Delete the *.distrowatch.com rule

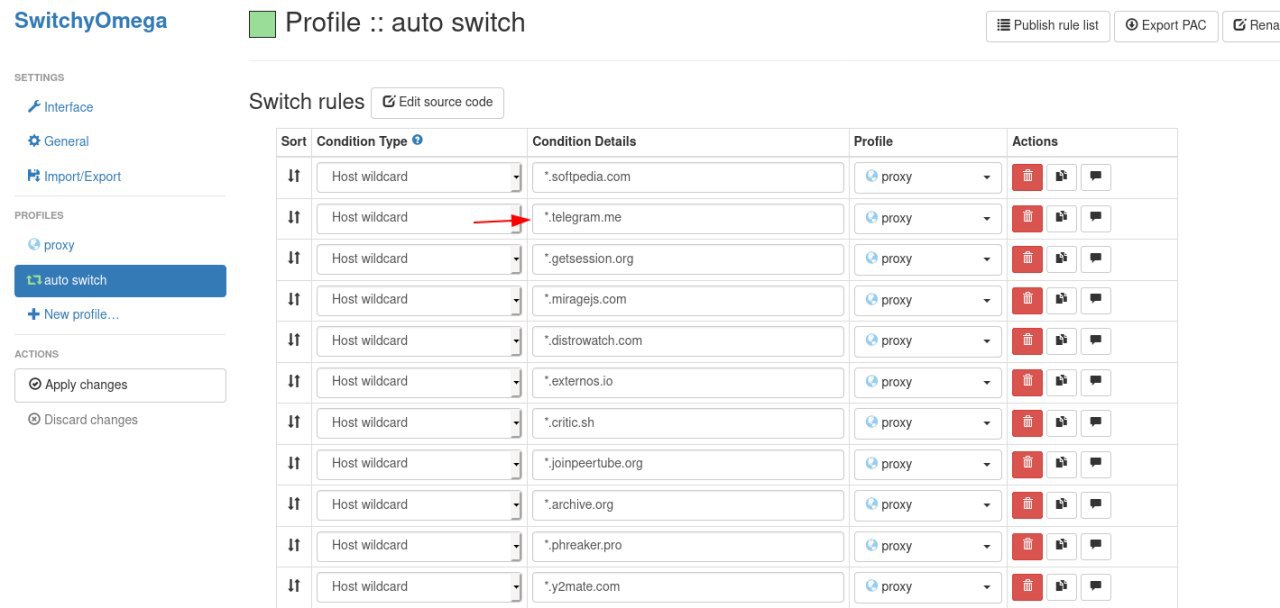1027,341
